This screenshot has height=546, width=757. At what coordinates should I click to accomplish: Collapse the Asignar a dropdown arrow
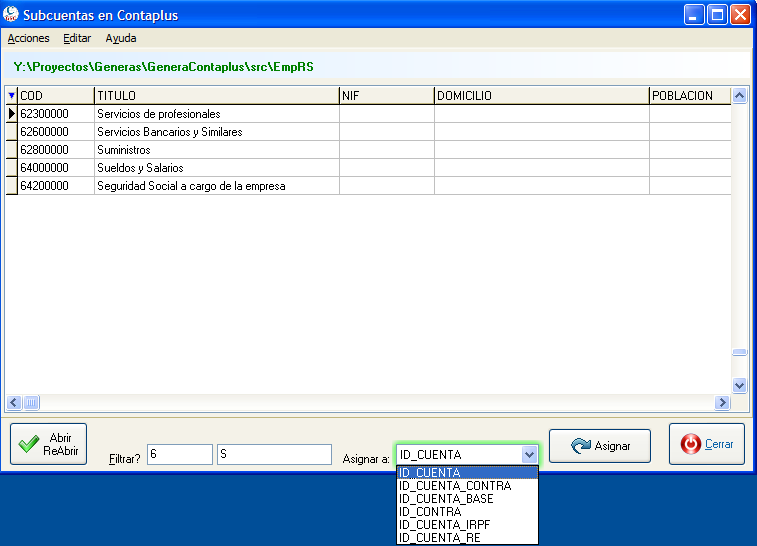pos(529,454)
